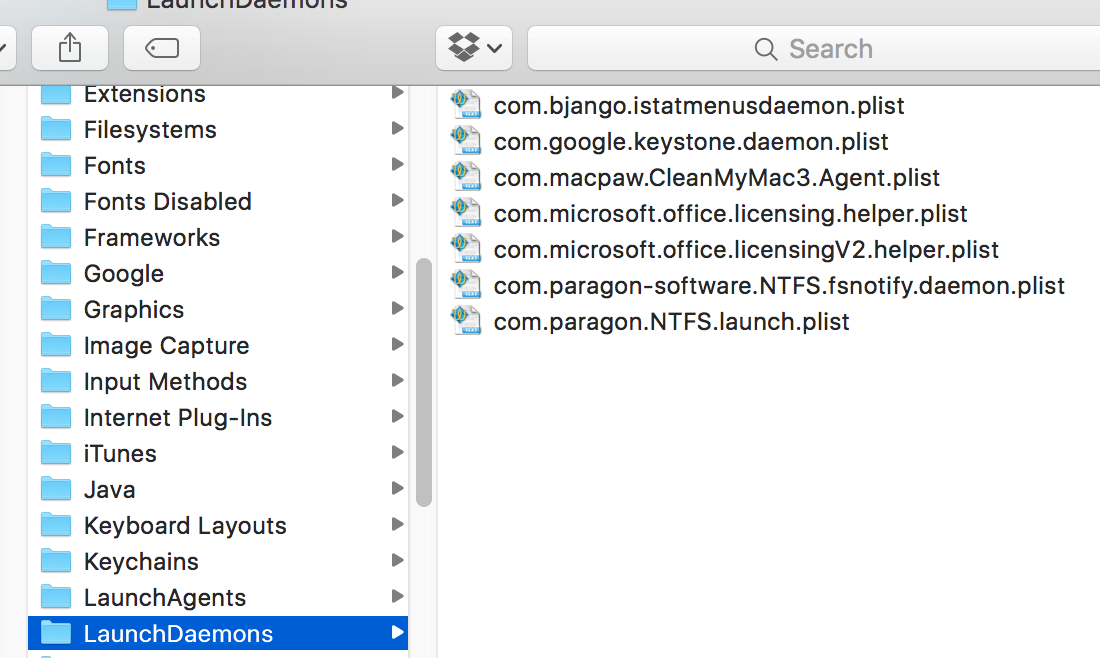Click the Edit Tags toolbar button
Image resolution: width=1100 pixels, height=658 pixels.
[161, 47]
